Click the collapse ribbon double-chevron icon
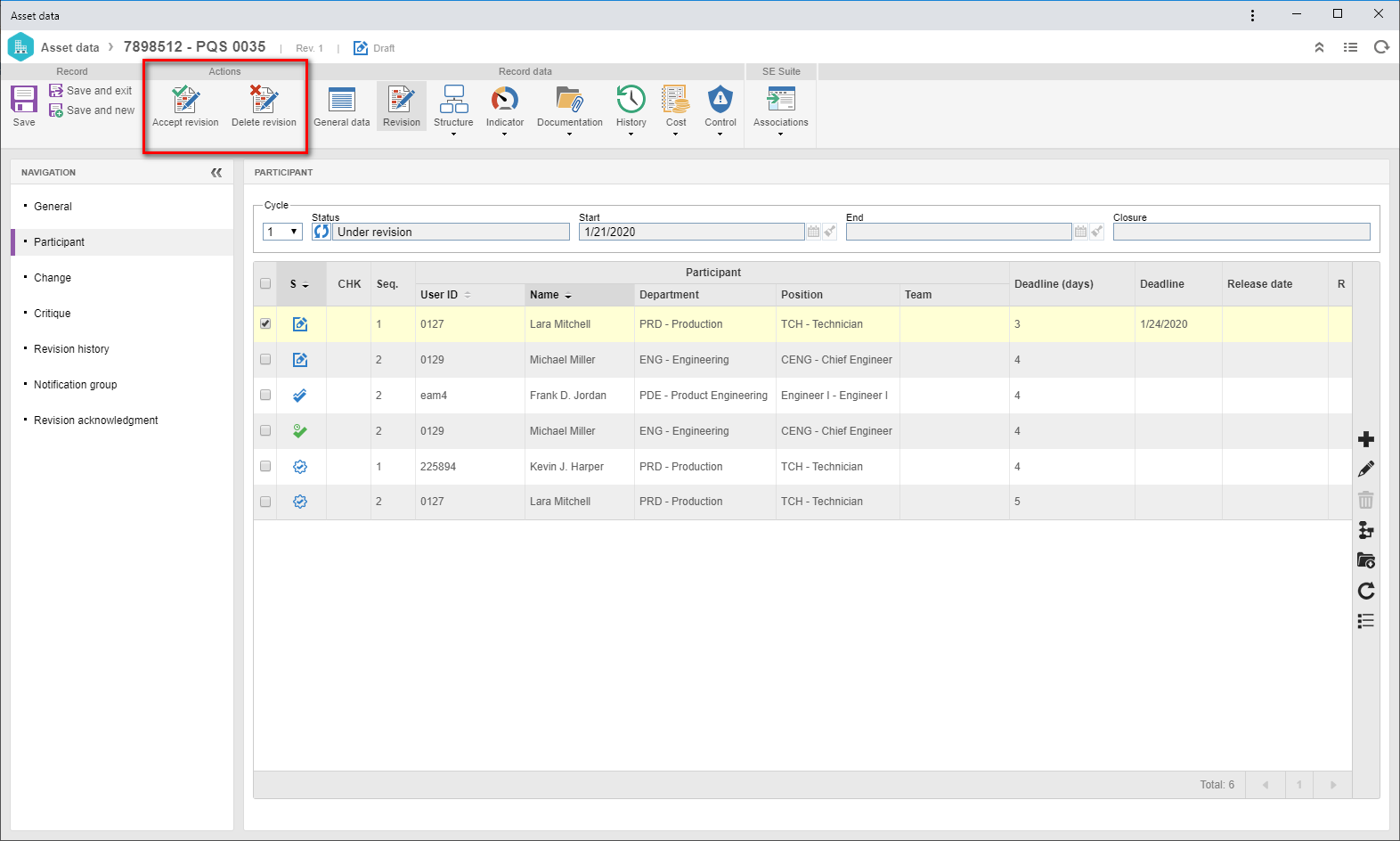The width and height of the screenshot is (1400, 841). point(1319,47)
